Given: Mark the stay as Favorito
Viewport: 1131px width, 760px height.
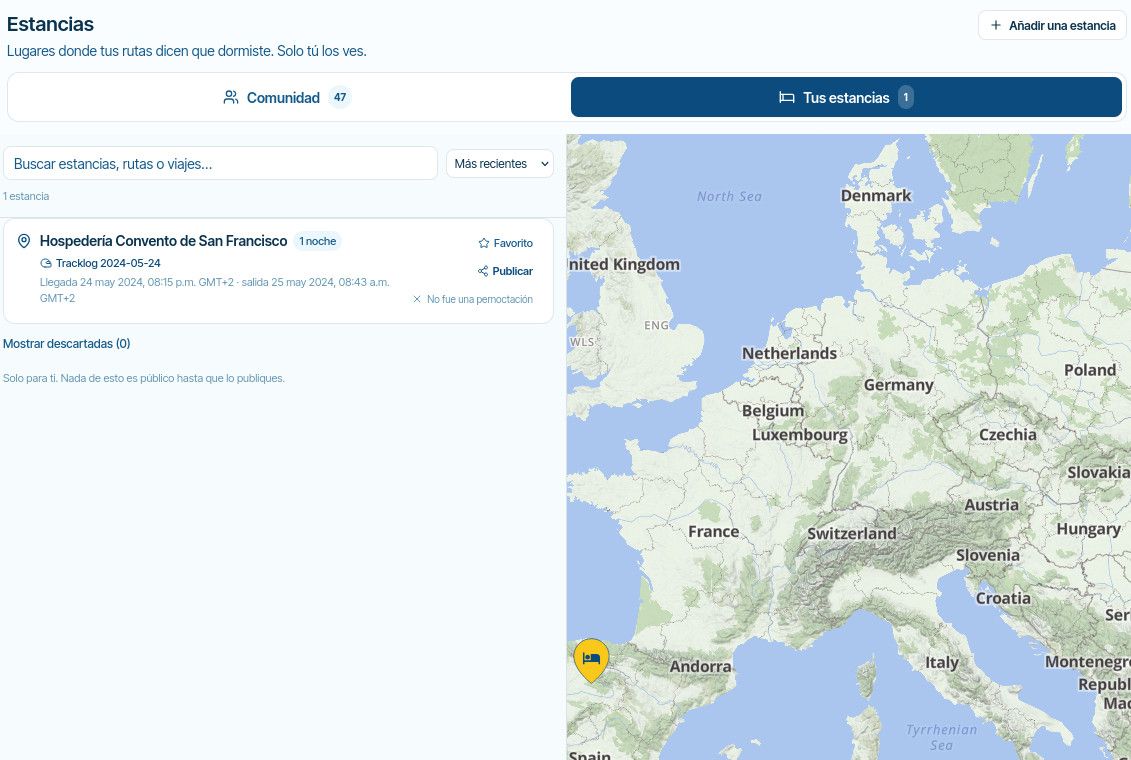Looking at the screenshot, I should pos(506,243).
